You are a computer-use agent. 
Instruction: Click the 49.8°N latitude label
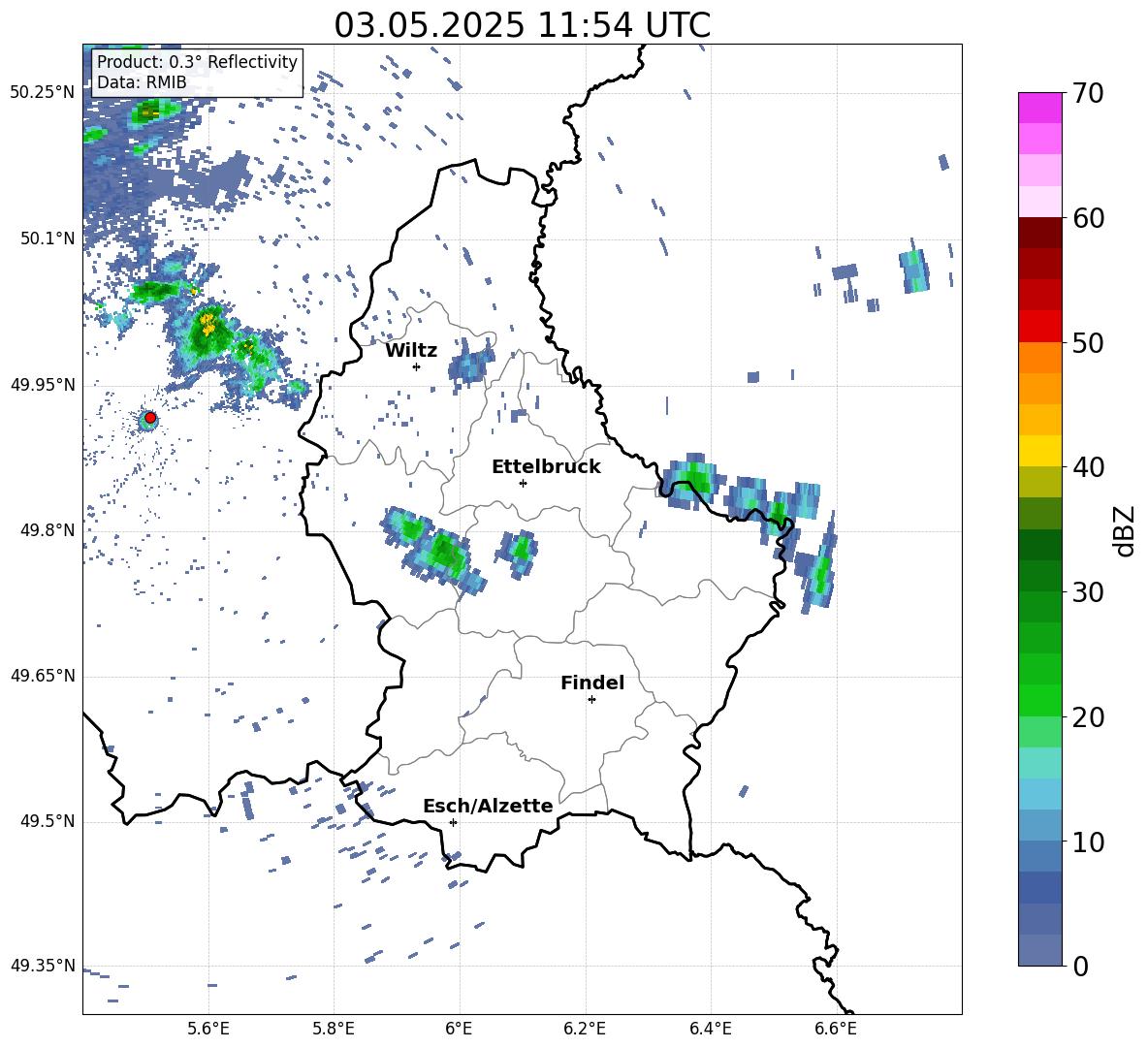(48, 530)
